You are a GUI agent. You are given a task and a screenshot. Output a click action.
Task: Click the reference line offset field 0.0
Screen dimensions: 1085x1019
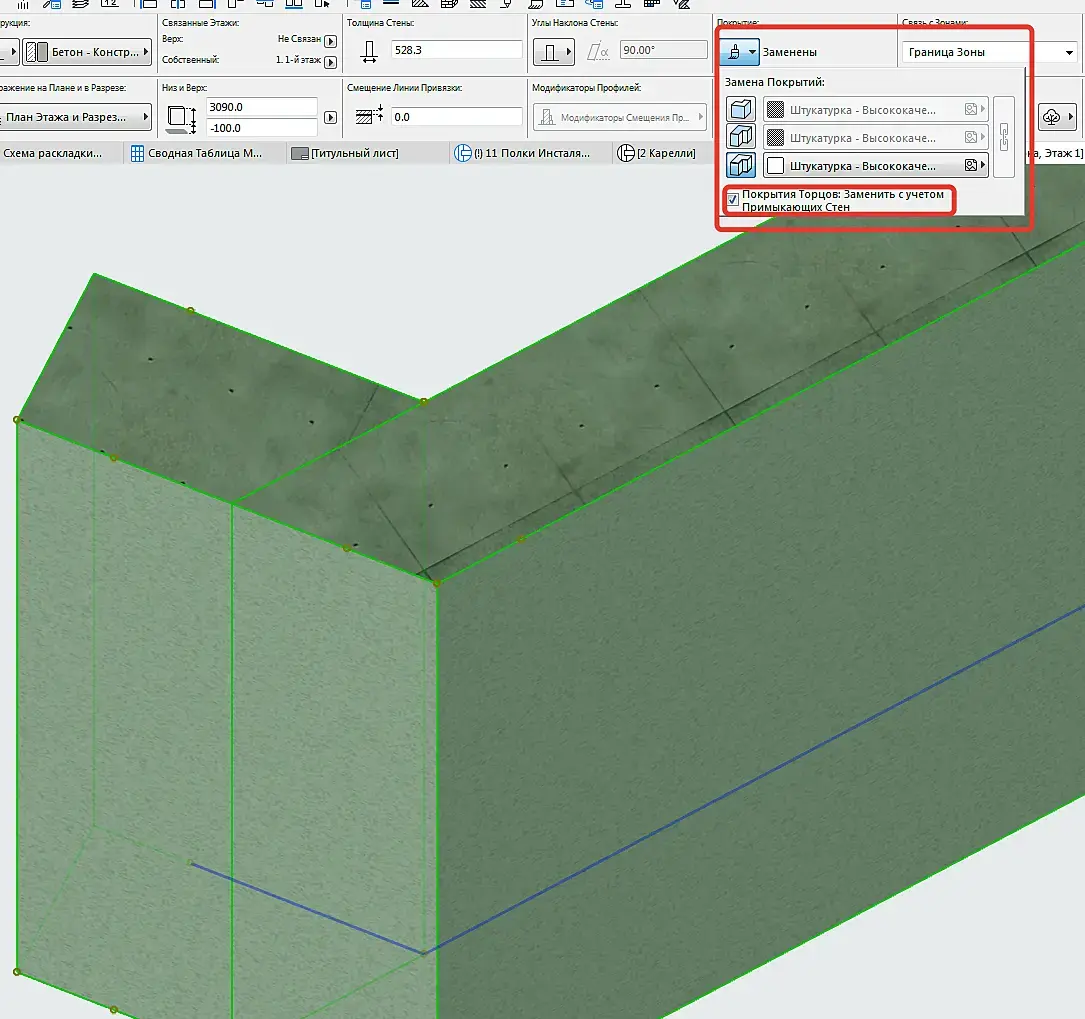click(457, 117)
